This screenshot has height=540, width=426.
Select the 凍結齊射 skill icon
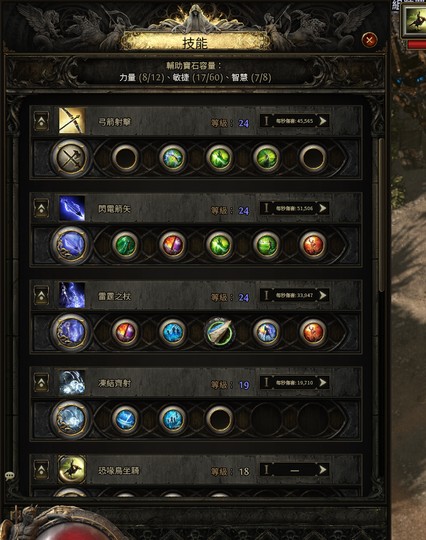[72, 382]
